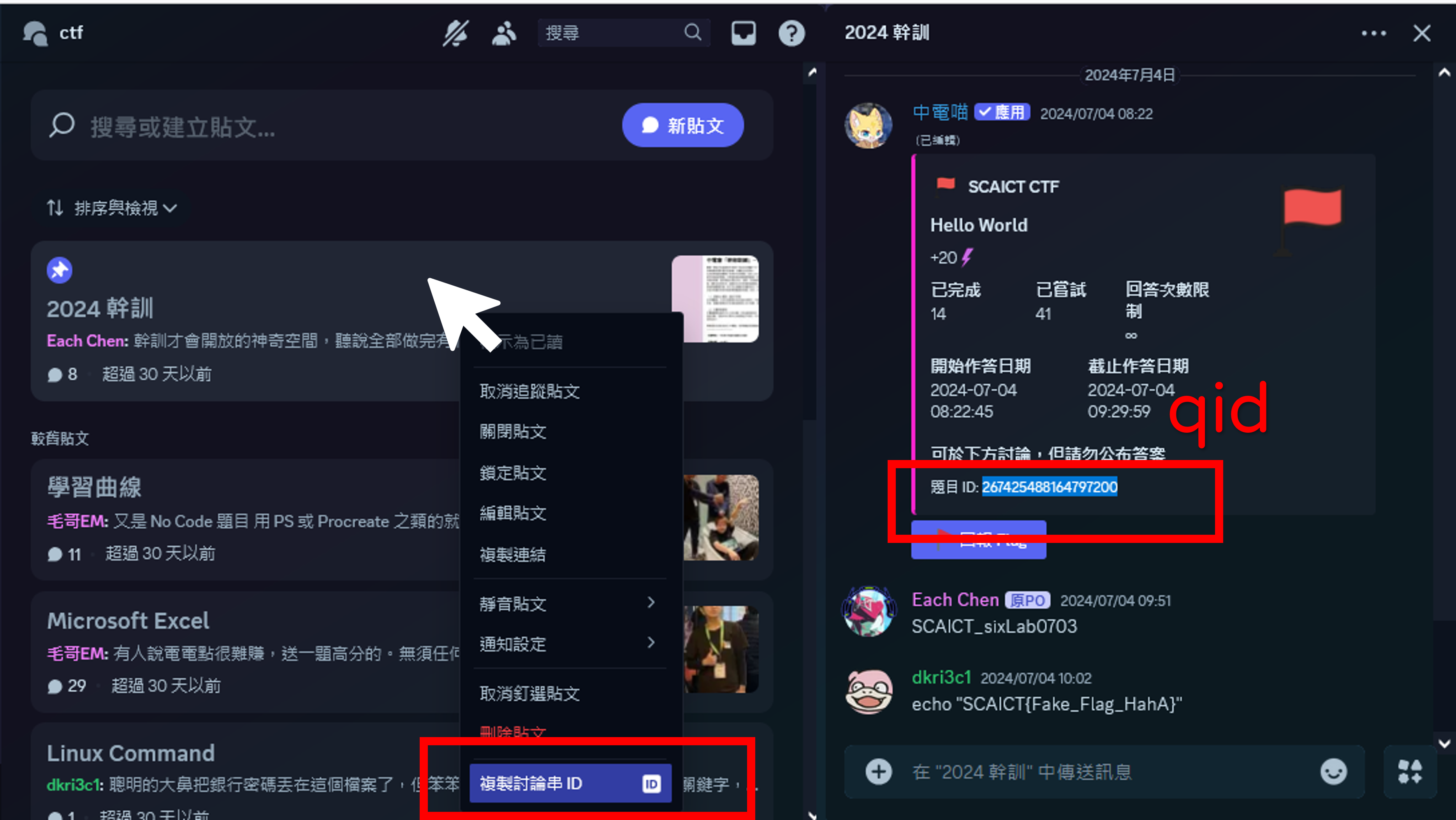Click the highlighted 題目 ID number

point(1049,486)
